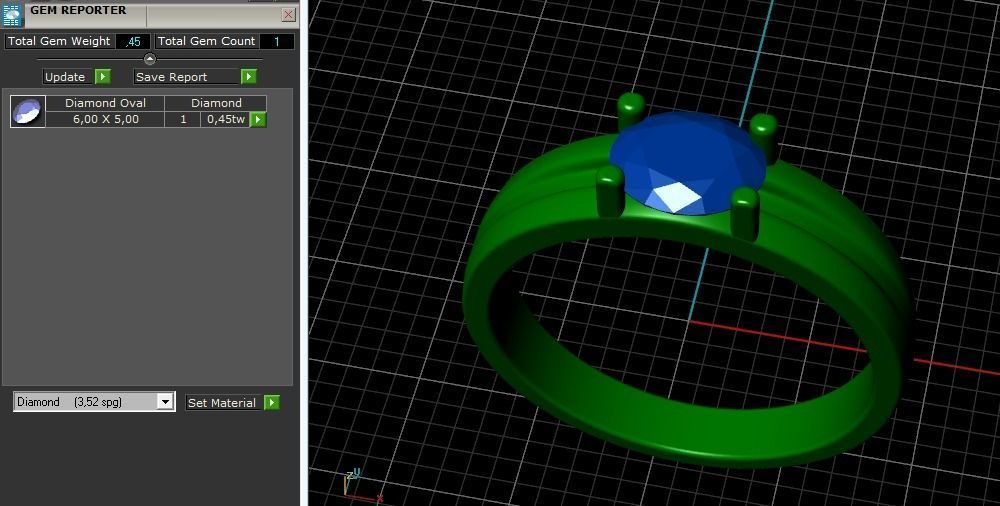This screenshot has height=506, width=1000.
Task: Click the dropdown arrow of material combo
Action: tap(165, 402)
